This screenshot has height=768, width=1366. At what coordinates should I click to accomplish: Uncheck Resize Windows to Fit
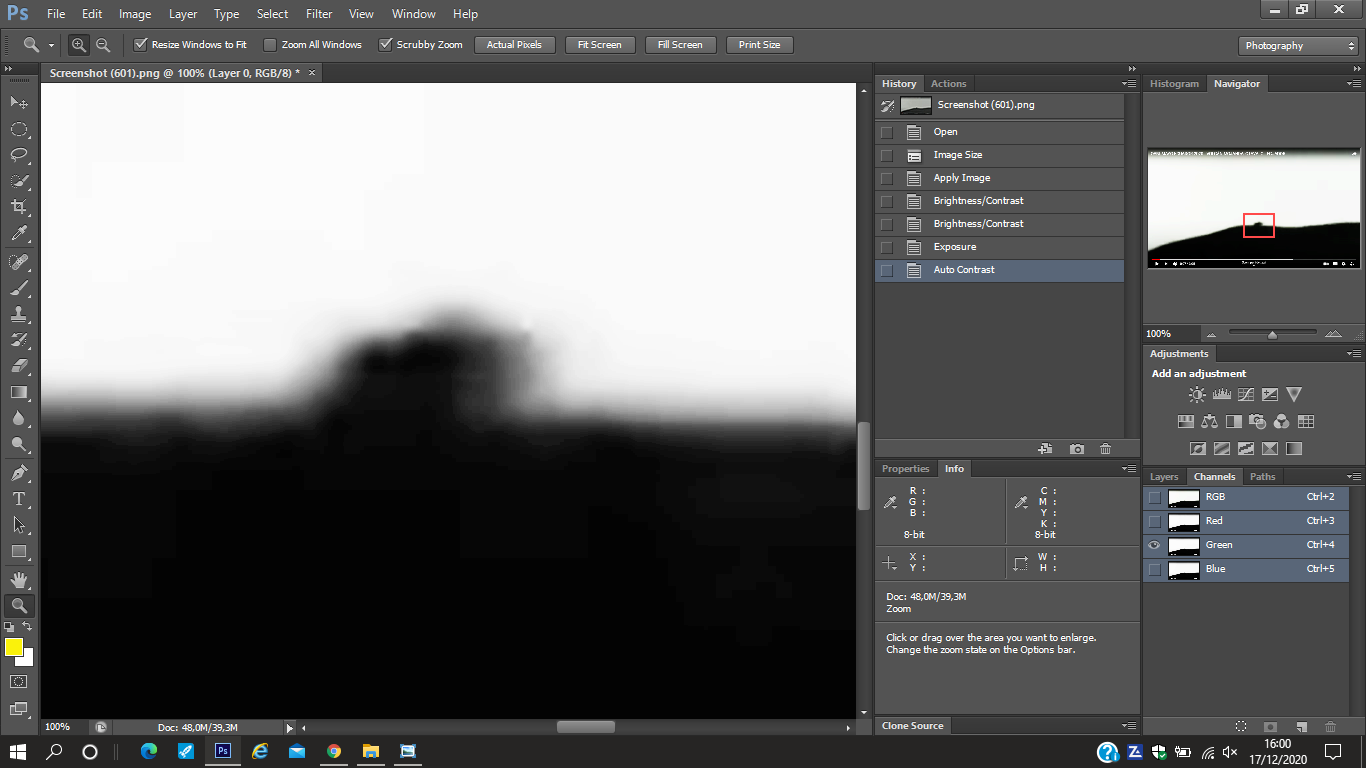tap(141, 45)
